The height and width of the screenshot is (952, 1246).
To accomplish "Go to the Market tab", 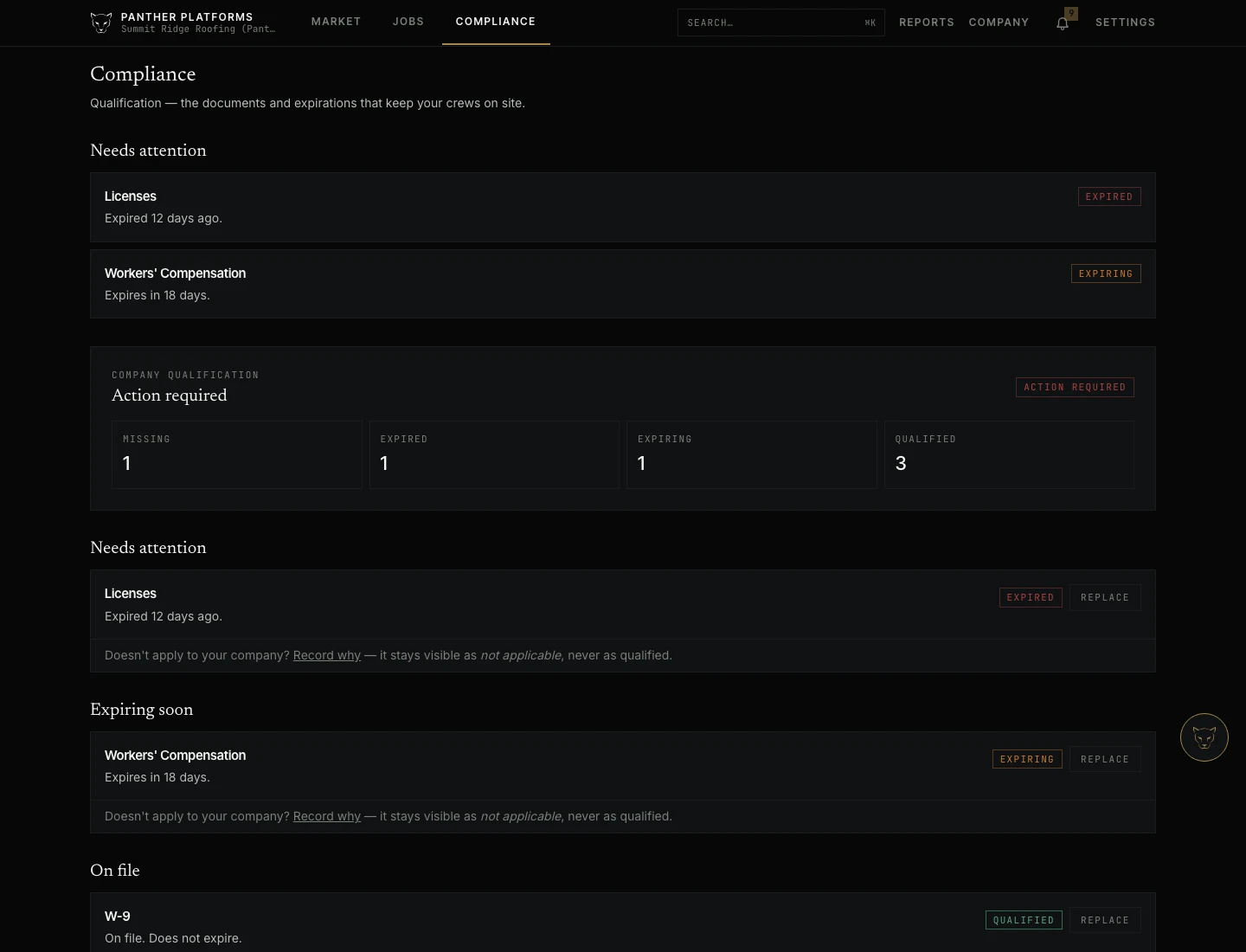I will 336,22.
